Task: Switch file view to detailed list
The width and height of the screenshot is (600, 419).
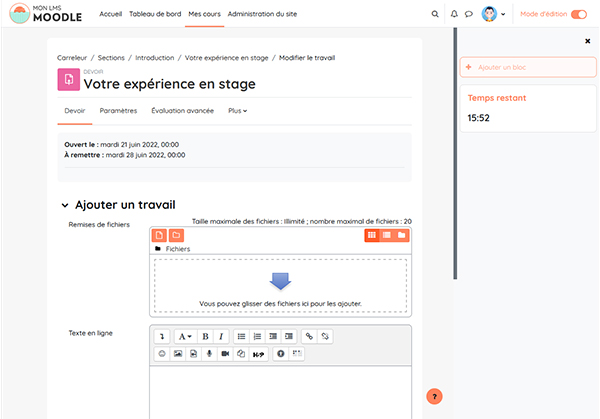Action: coord(387,235)
